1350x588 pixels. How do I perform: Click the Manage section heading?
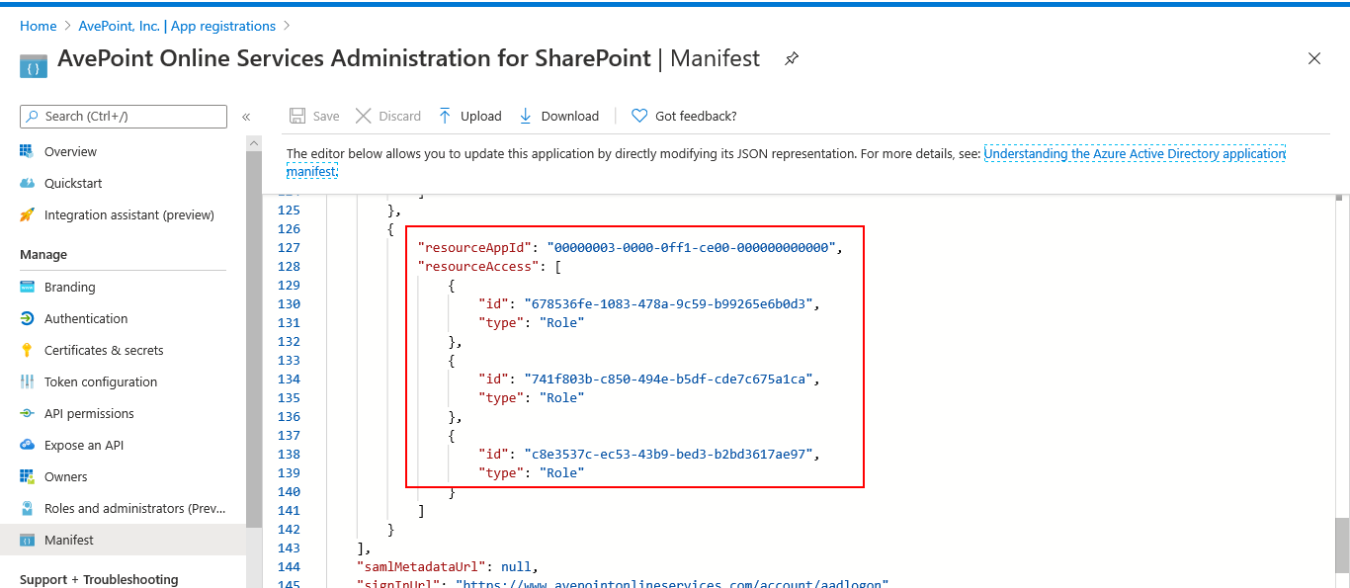(x=43, y=255)
